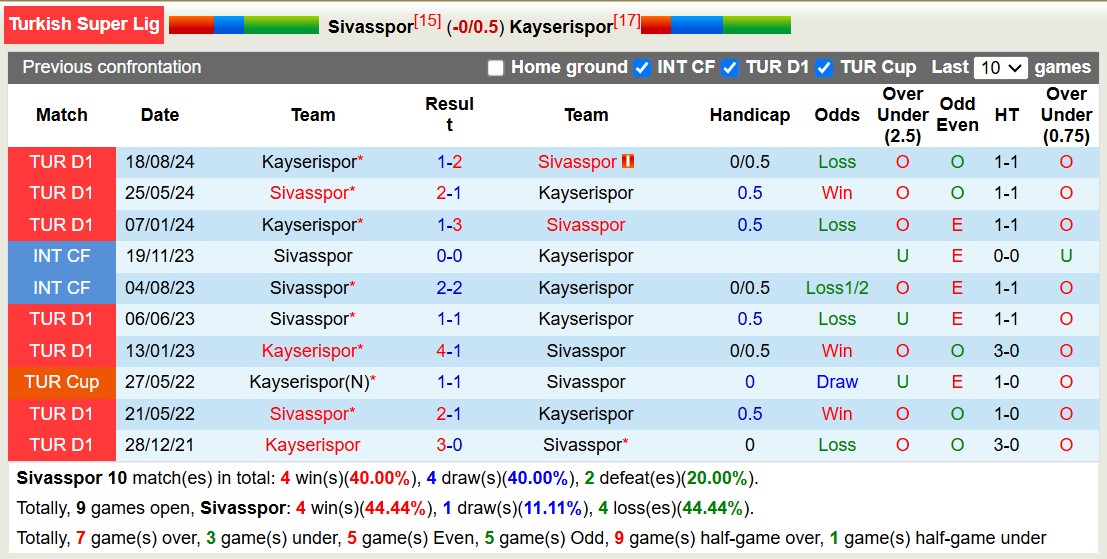Click HT score 0-0 in 19/11/23 row
The width and height of the screenshot is (1107, 559).
coord(1006,256)
